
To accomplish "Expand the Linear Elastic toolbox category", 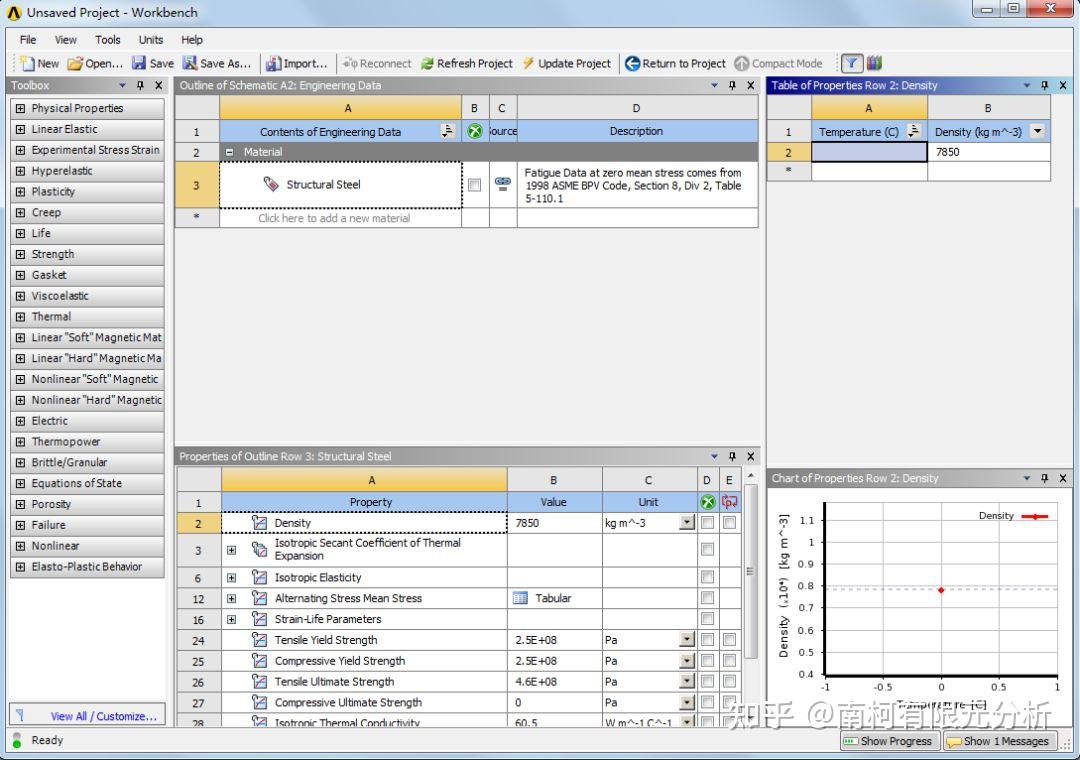I will click(21, 129).
